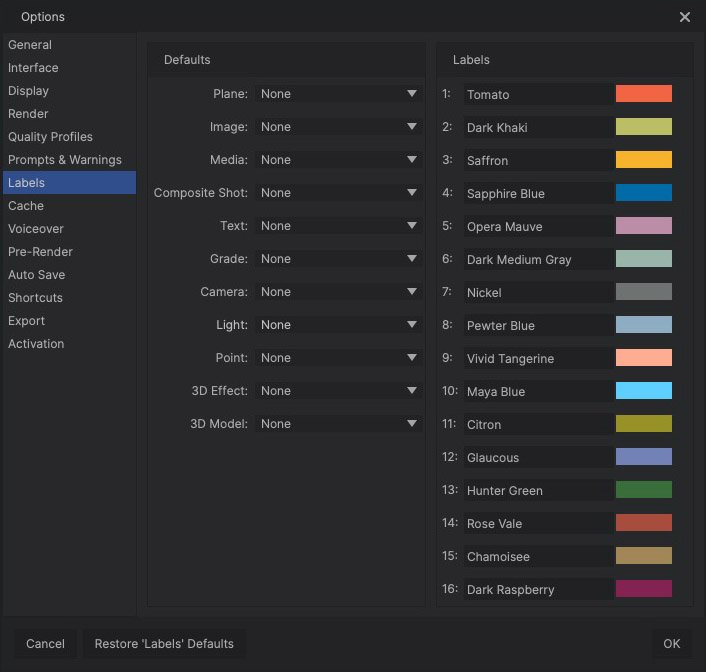Close the Options dialog with X
This screenshot has width=706, height=672.
(x=685, y=17)
